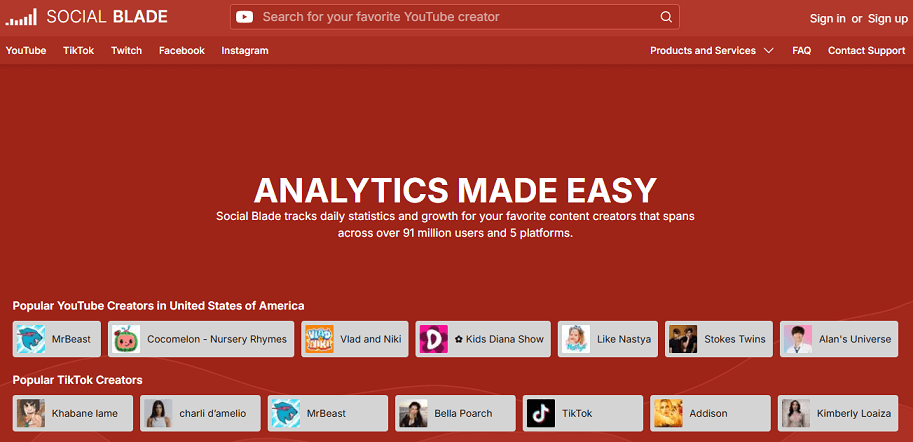Select the Vlad and Niki name
Viewport: 913px width, 442px height.
tap(371, 339)
